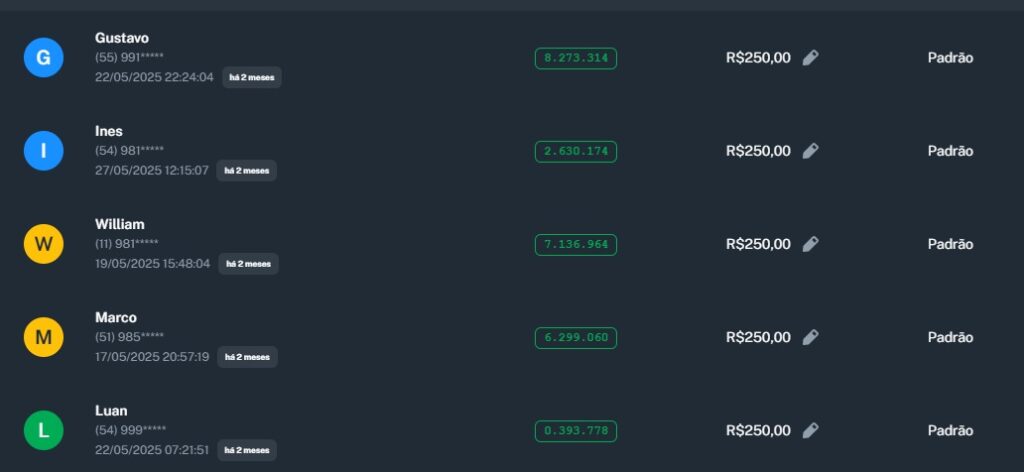The height and width of the screenshot is (472, 1024).
Task: Click Luan's R$250,00 price value
Action: click(758, 430)
